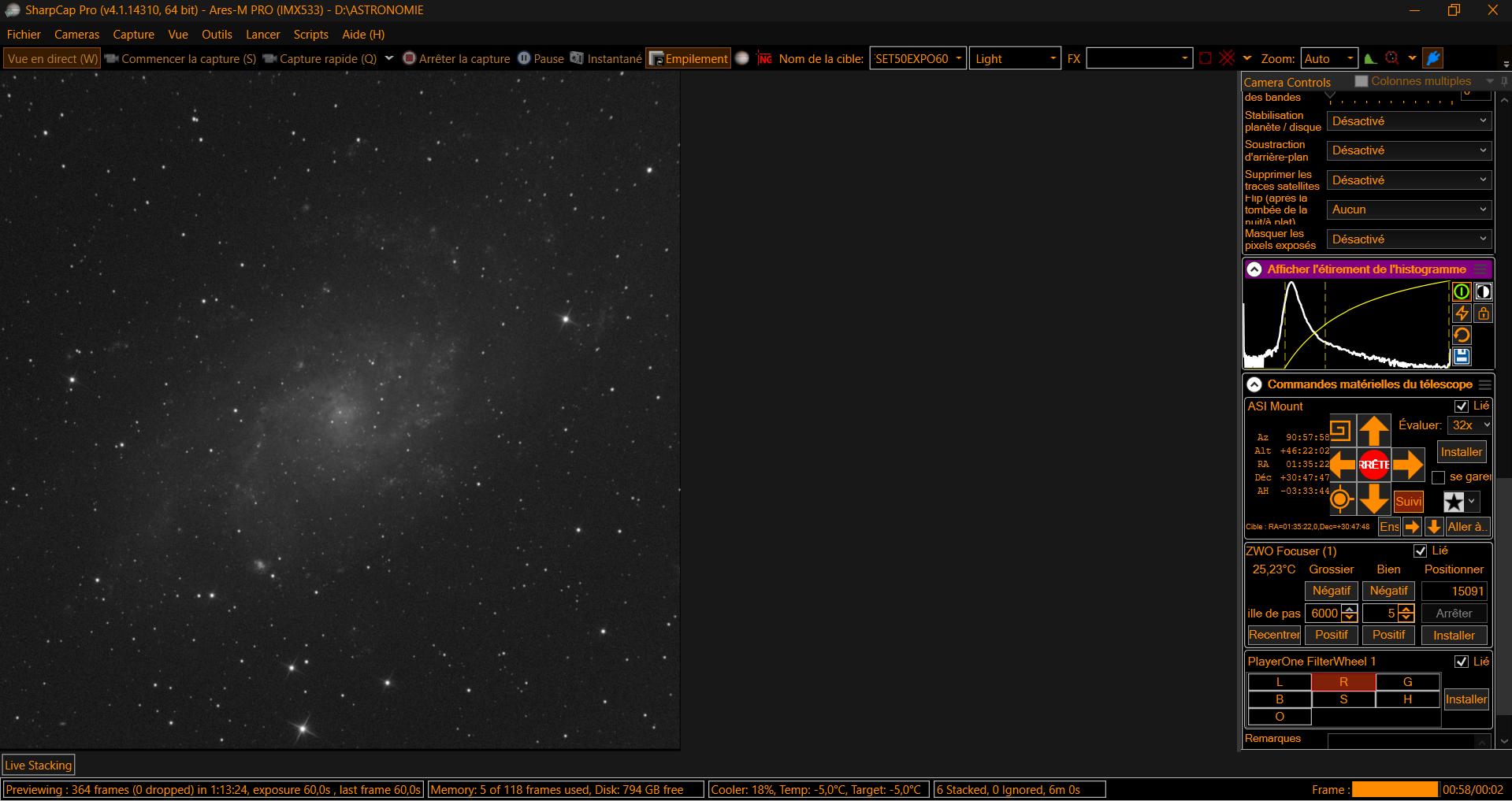The width and height of the screenshot is (1512, 801).
Task: Toggle the Colonnes multiples checkbox
Action: [1362, 81]
